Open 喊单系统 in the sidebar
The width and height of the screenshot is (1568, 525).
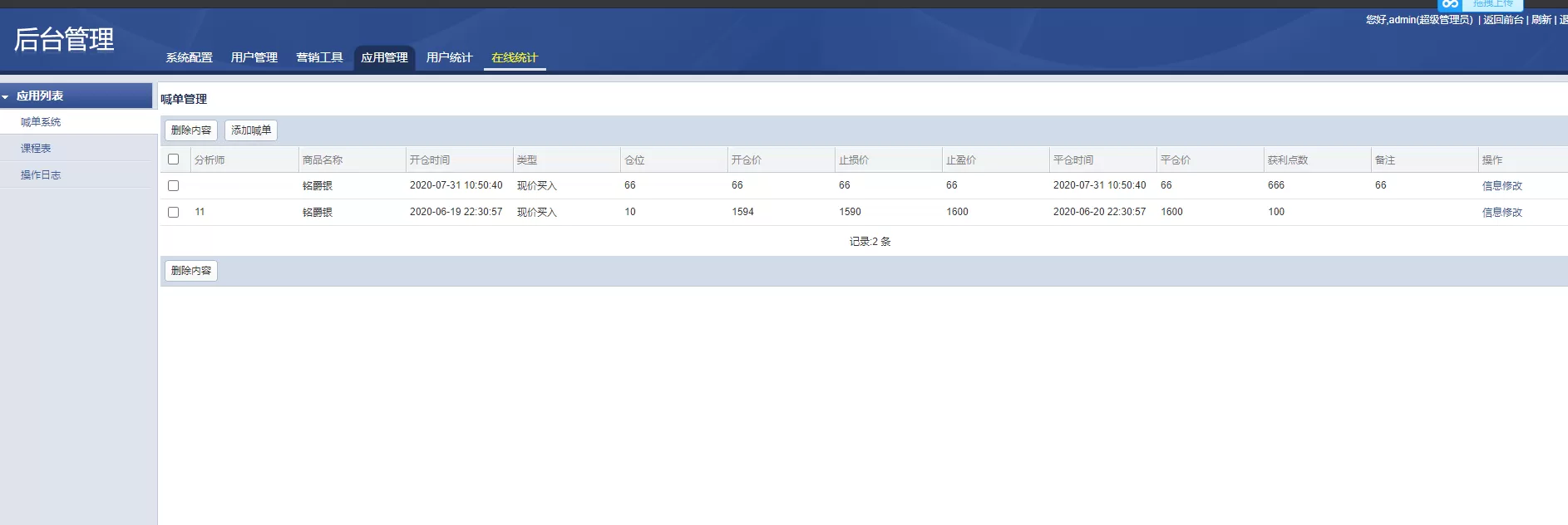[x=41, y=122]
